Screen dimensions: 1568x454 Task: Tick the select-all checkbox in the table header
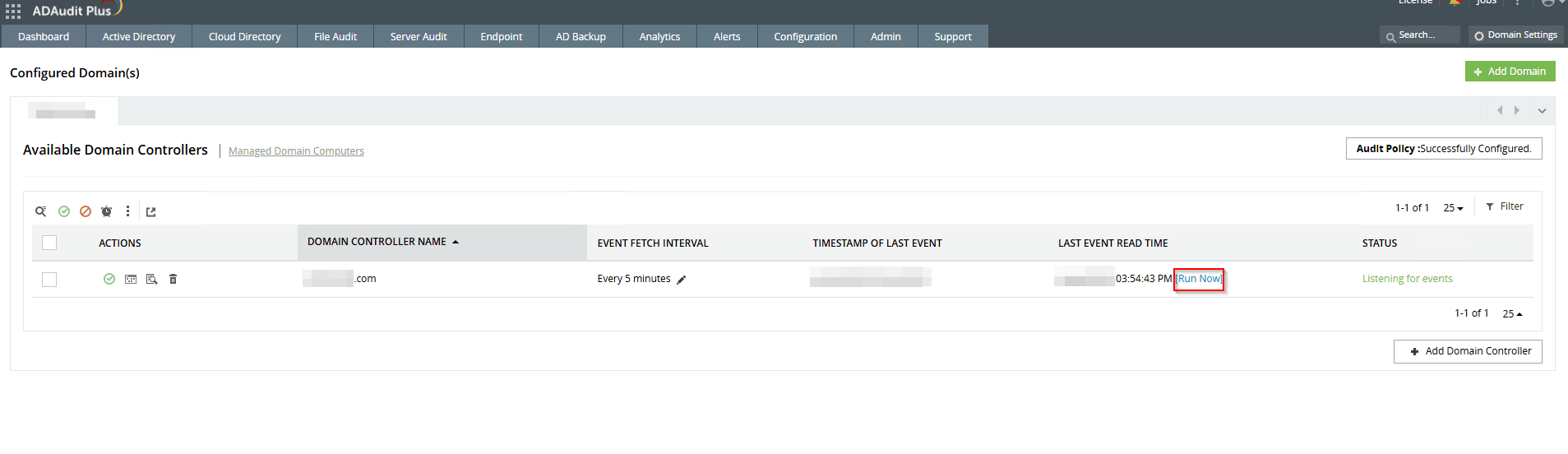[49, 243]
